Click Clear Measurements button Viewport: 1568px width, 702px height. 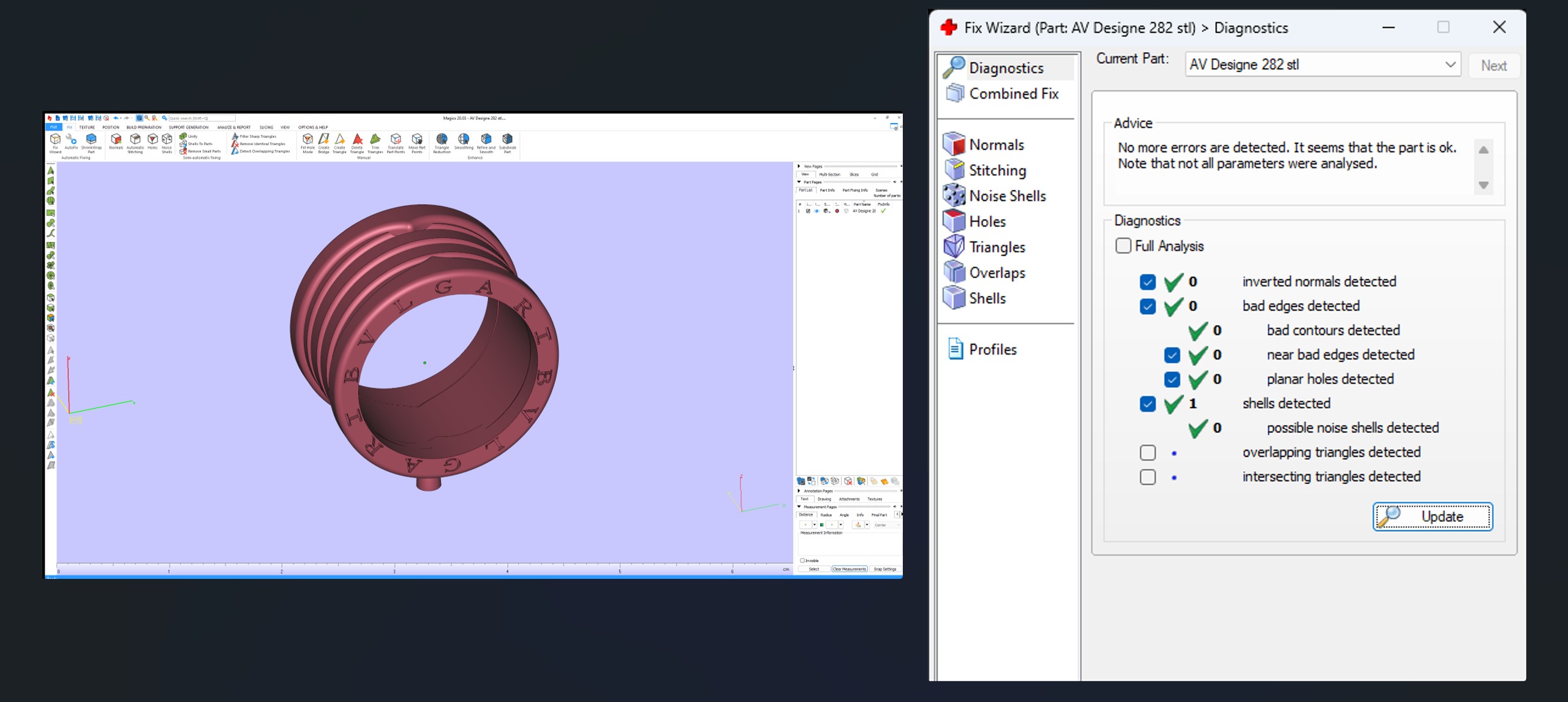pos(850,569)
